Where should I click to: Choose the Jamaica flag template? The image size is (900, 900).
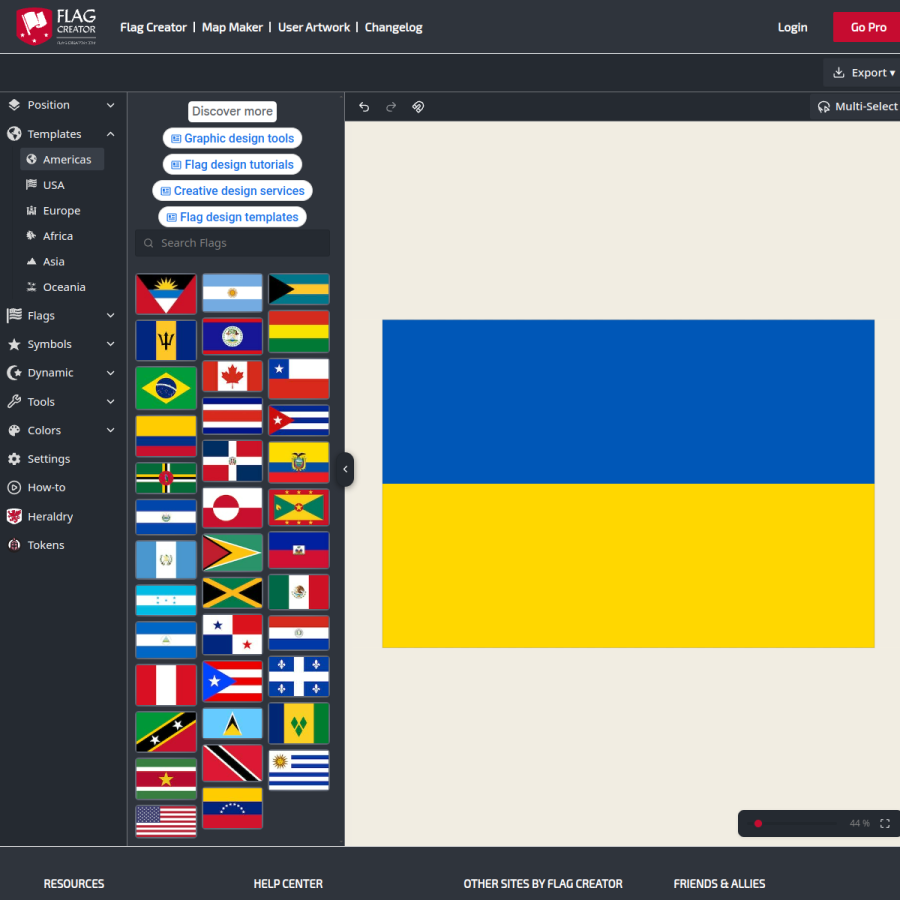(232, 592)
